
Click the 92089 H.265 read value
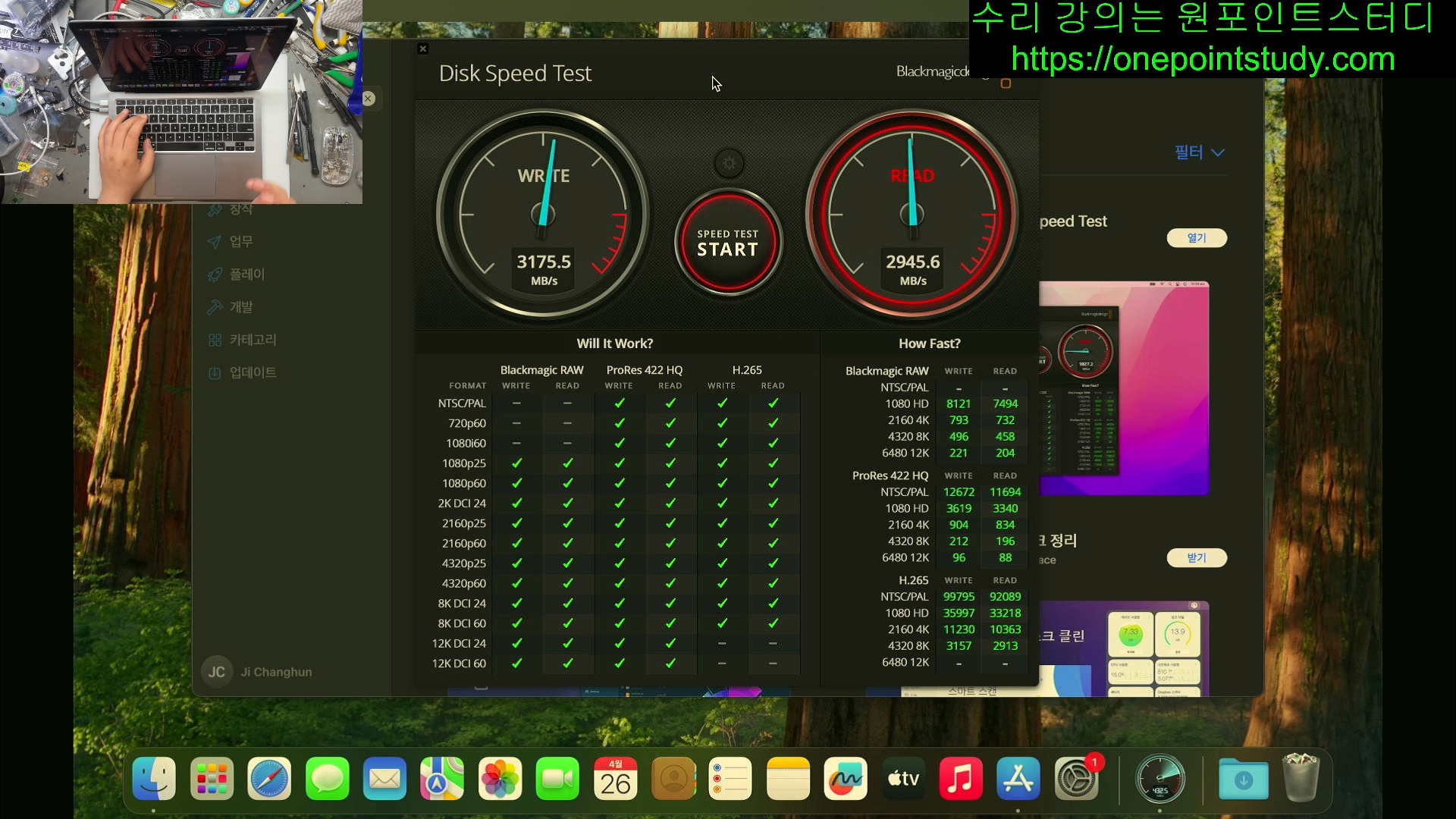(x=1006, y=597)
